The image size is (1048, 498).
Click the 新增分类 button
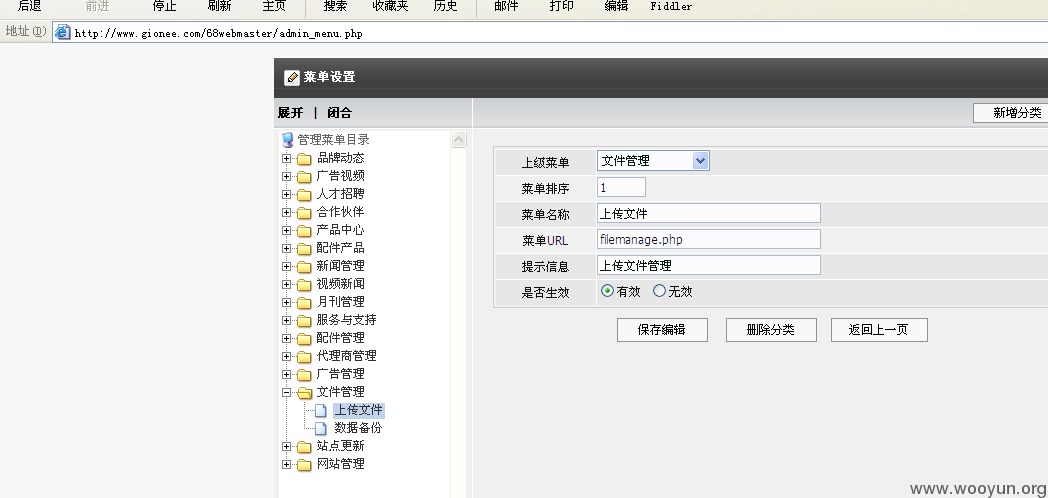1011,113
